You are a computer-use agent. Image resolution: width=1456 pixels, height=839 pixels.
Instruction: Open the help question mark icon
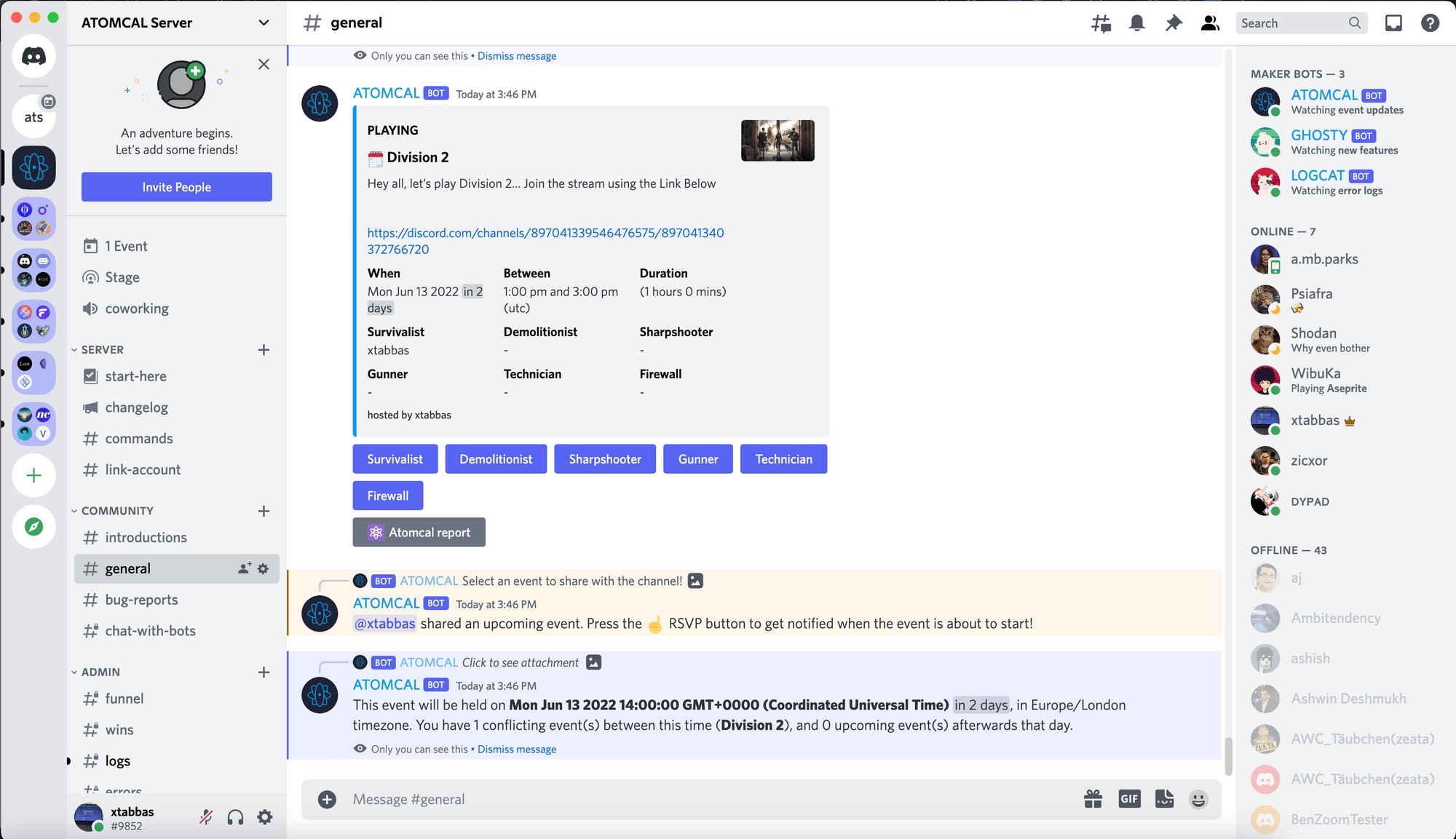[x=1430, y=23]
